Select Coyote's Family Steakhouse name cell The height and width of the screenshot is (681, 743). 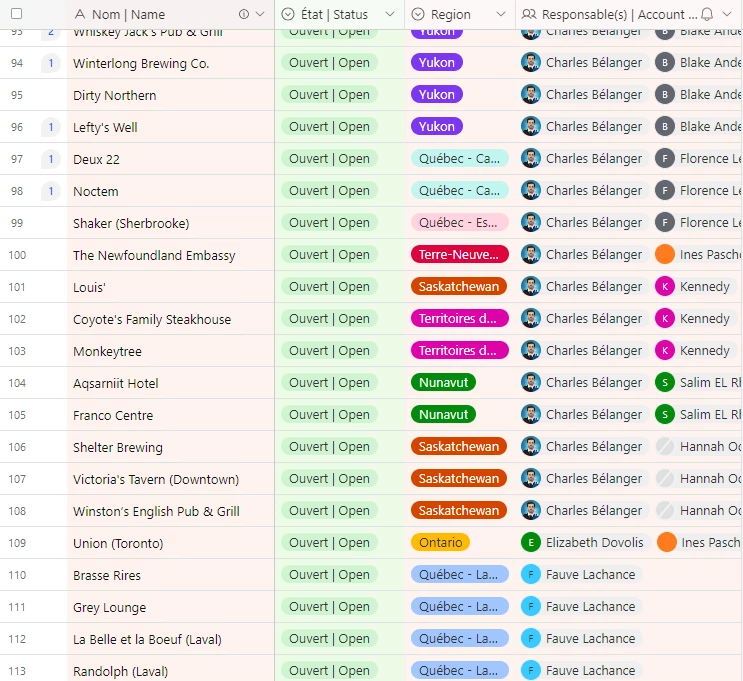point(171,319)
